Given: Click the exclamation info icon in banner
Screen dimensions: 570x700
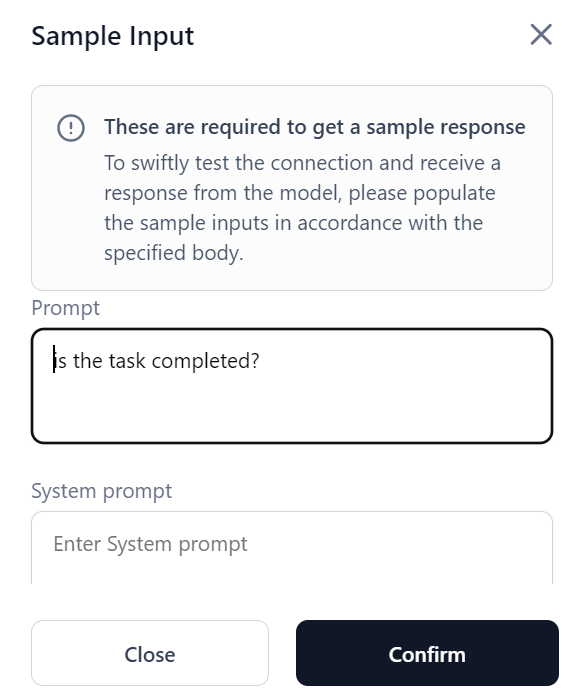Looking at the screenshot, I should click(71, 128).
